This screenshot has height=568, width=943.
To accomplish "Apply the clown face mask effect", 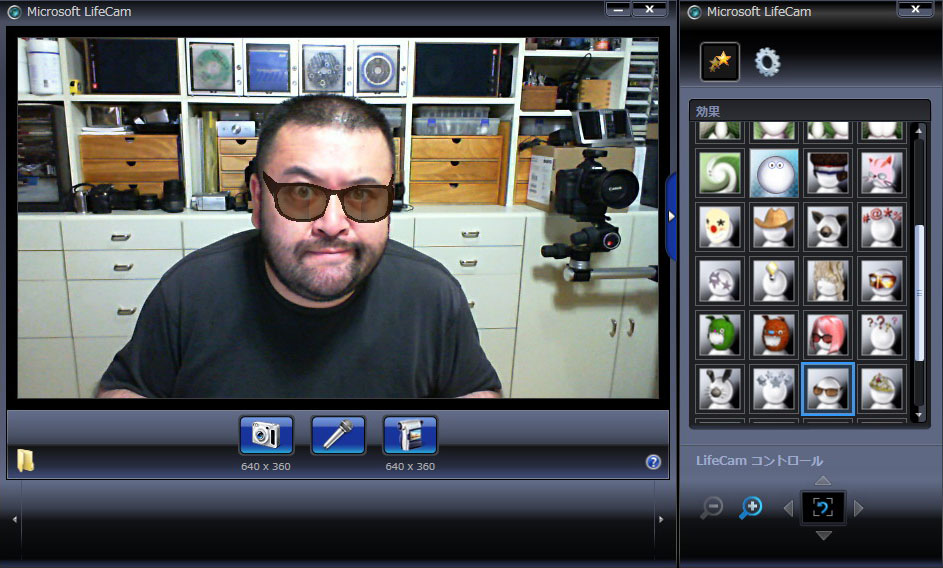I will pyautogui.click(x=720, y=227).
